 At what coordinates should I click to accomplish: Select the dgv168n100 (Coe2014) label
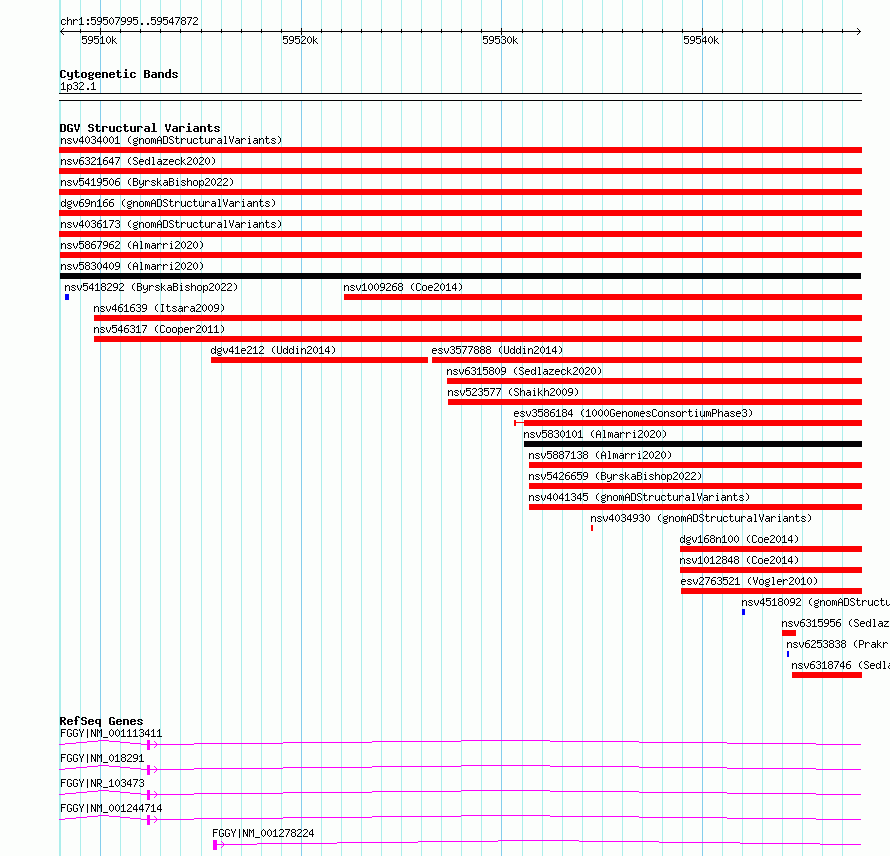coord(739,539)
